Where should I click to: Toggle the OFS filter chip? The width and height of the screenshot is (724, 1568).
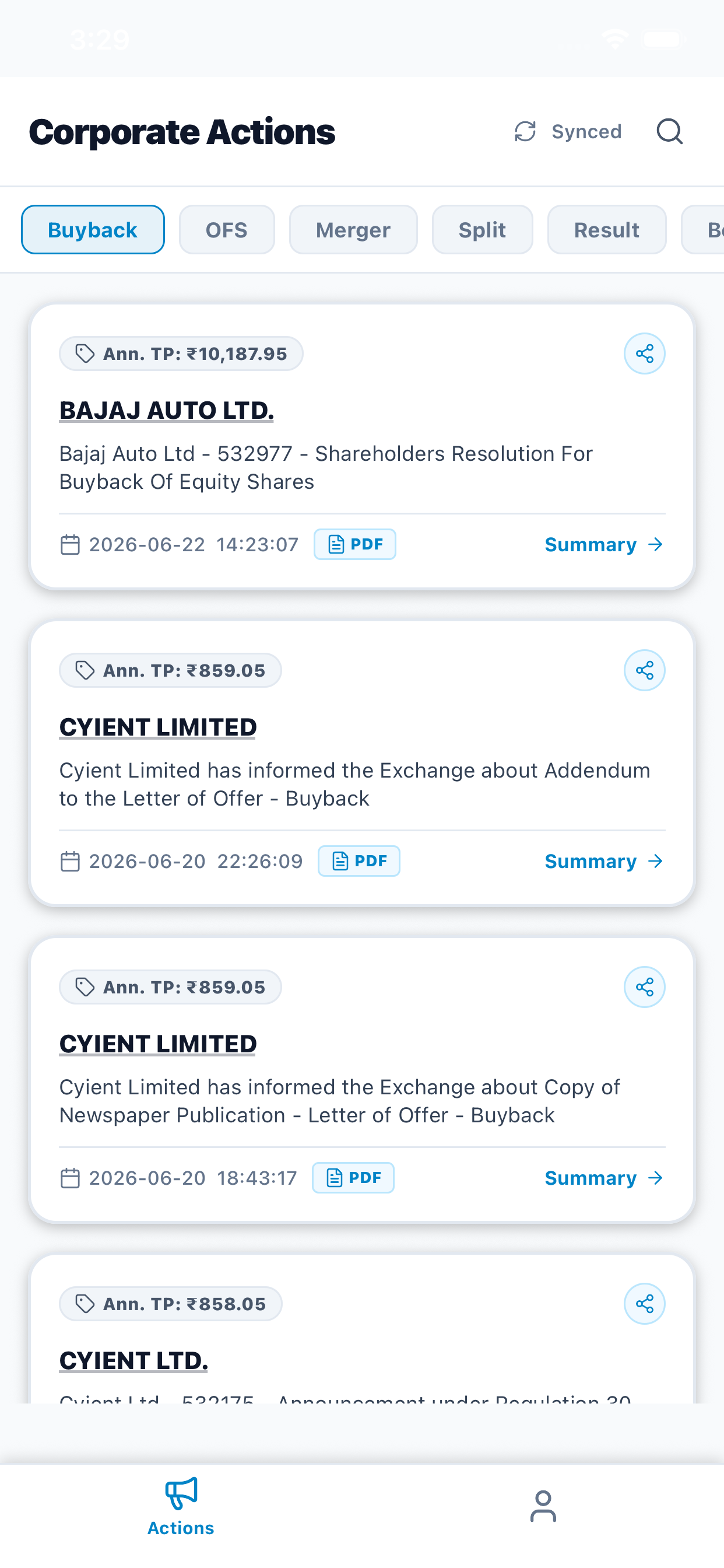point(226,229)
